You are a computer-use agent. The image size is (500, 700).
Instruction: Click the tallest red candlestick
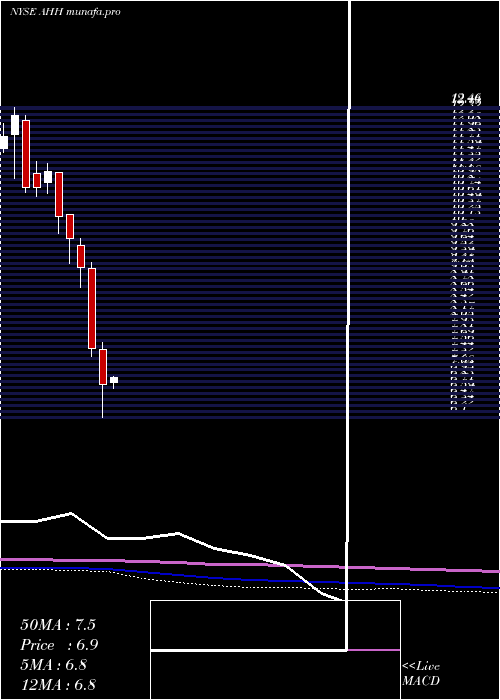click(92, 308)
